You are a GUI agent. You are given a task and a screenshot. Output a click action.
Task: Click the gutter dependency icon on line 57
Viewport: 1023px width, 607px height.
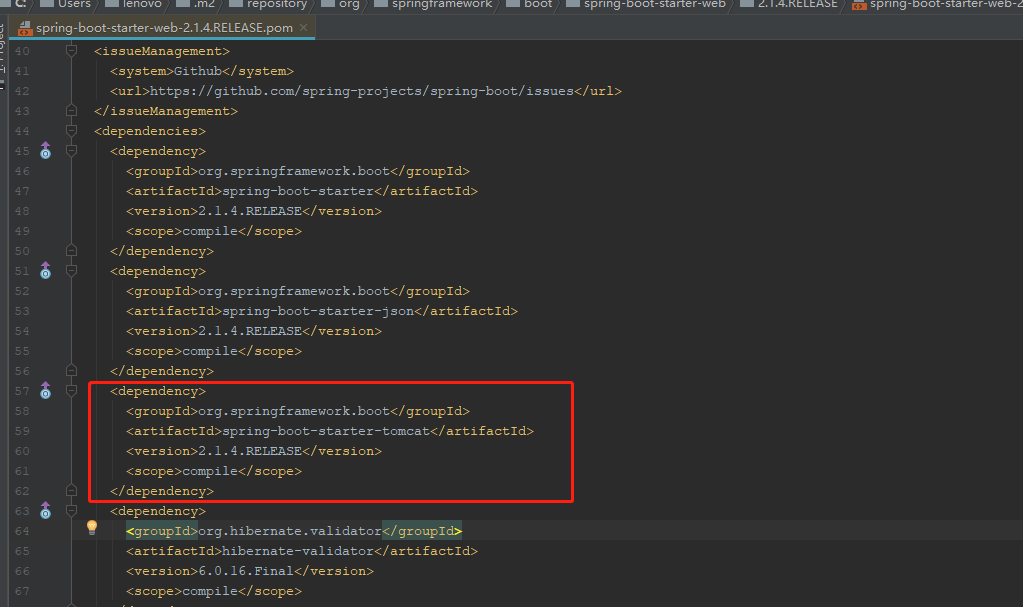[45, 391]
